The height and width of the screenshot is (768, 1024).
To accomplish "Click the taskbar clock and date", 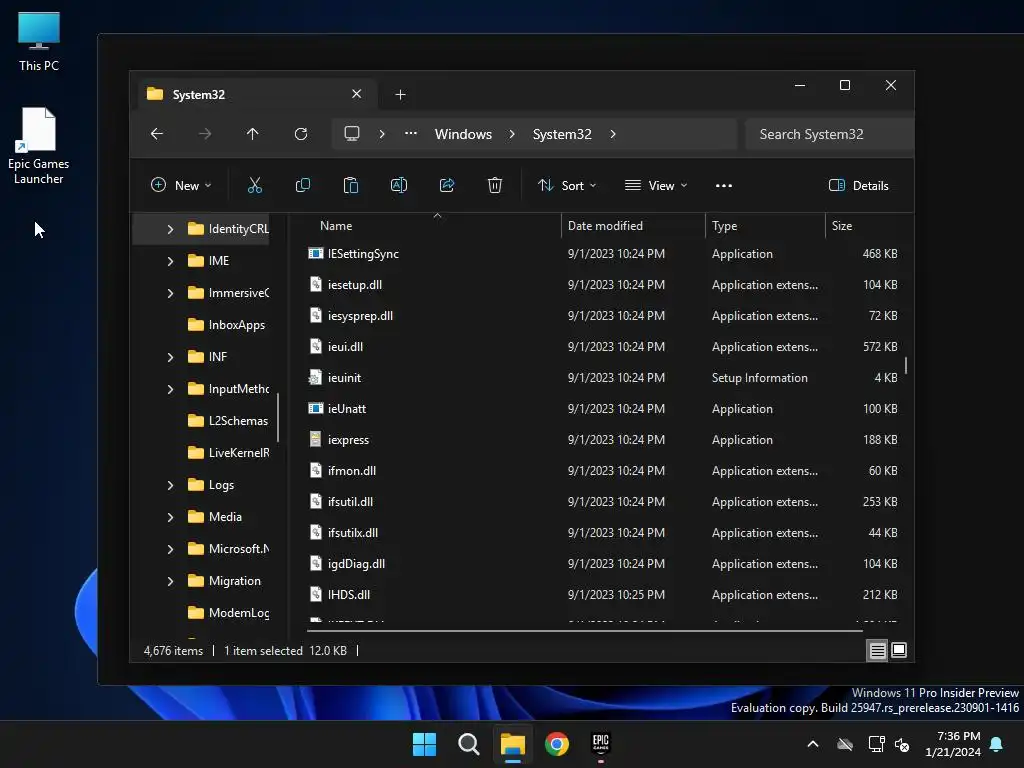I will point(953,744).
